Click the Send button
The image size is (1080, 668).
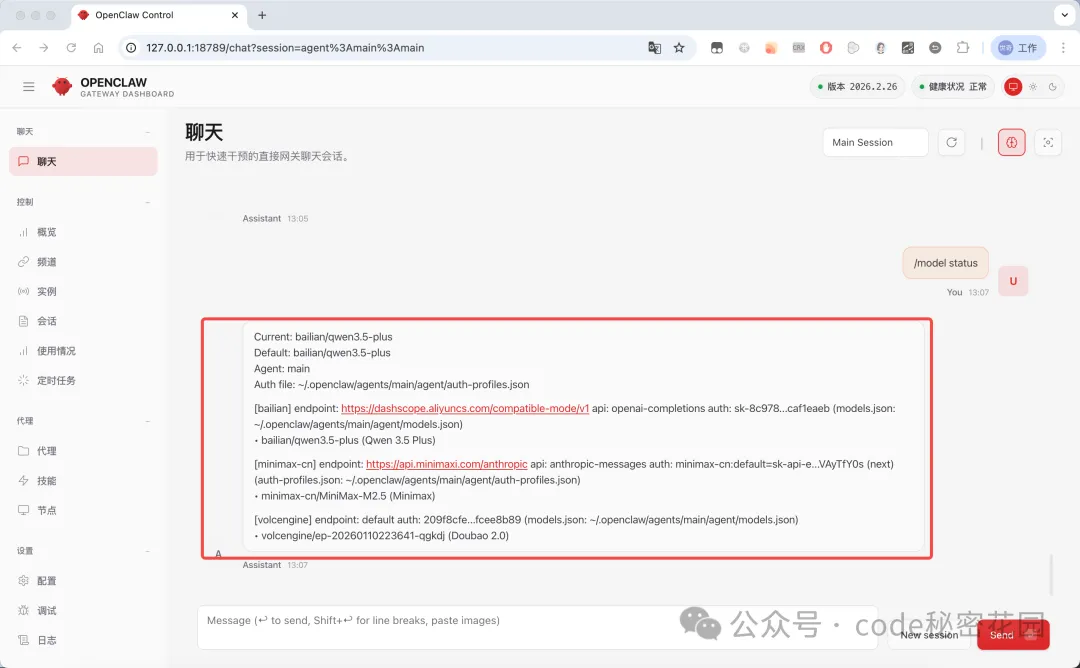pyautogui.click(x=1012, y=635)
